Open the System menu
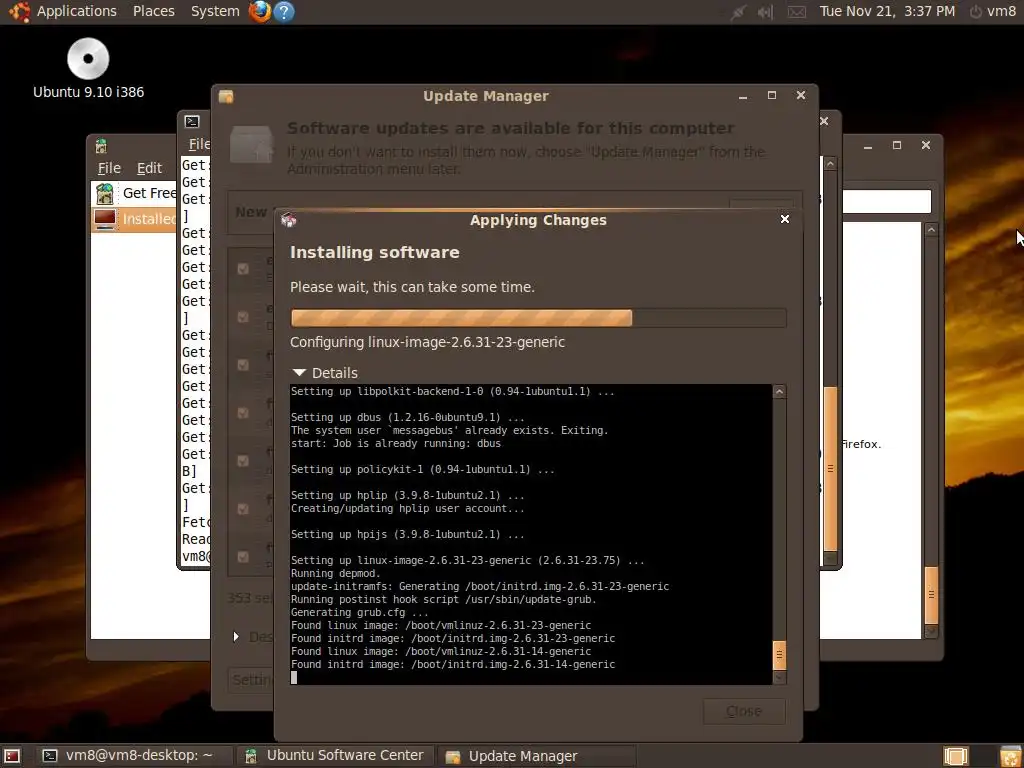The image size is (1024, 768). (215, 11)
